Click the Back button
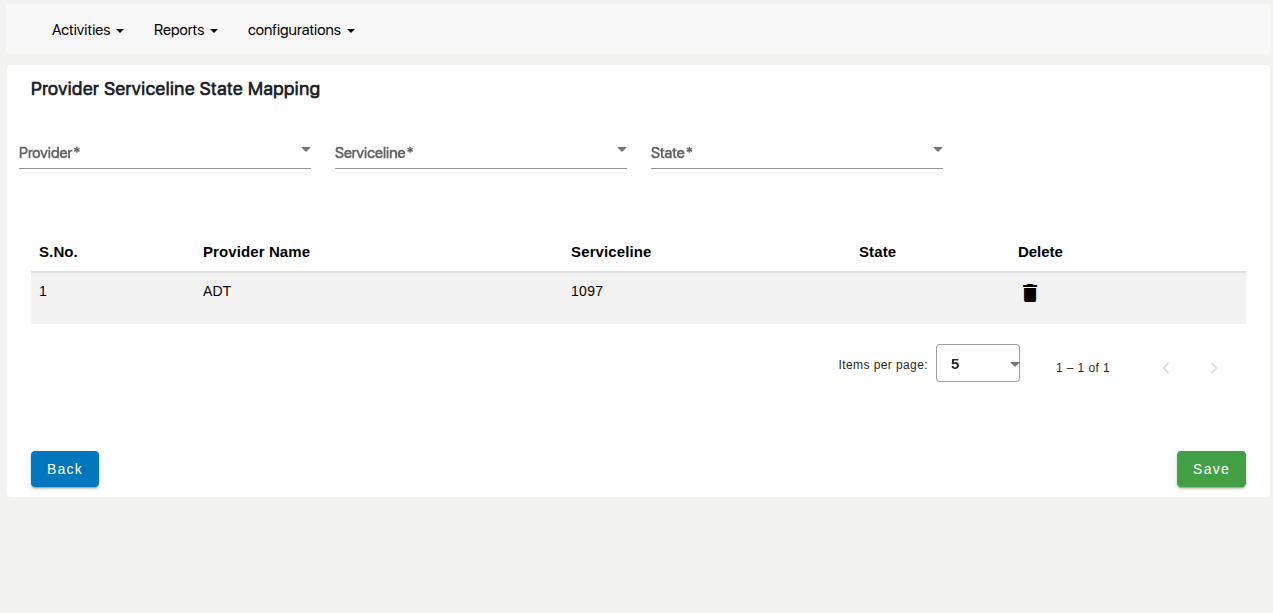The width and height of the screenshot is (1273, 613). point(65,469)
